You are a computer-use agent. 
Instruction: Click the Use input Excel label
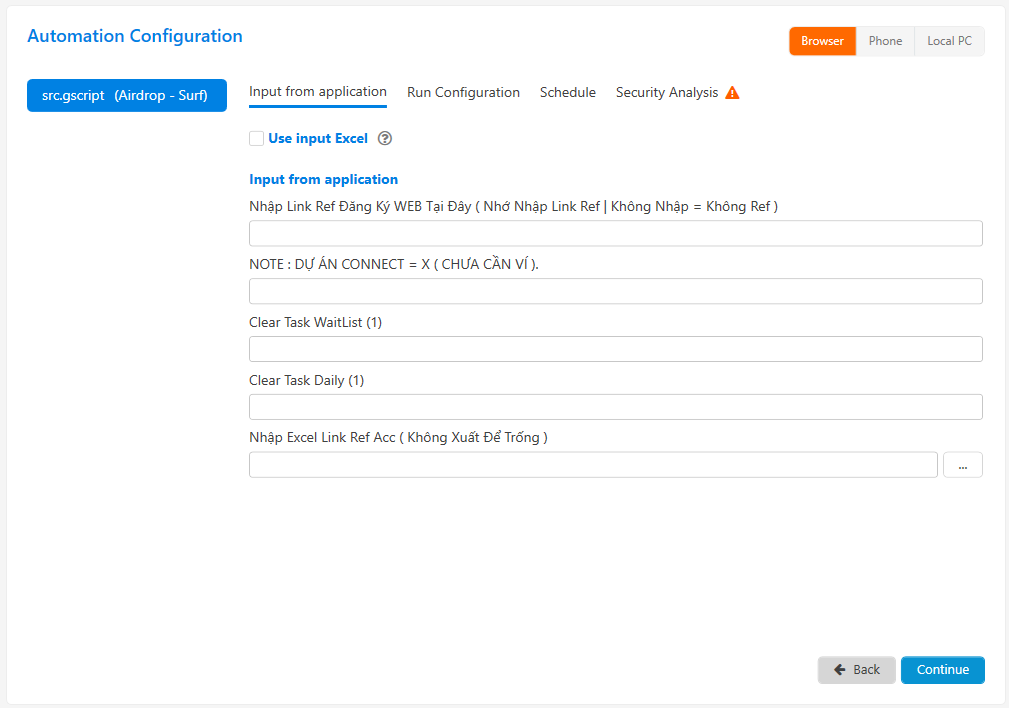click(318, 138)
